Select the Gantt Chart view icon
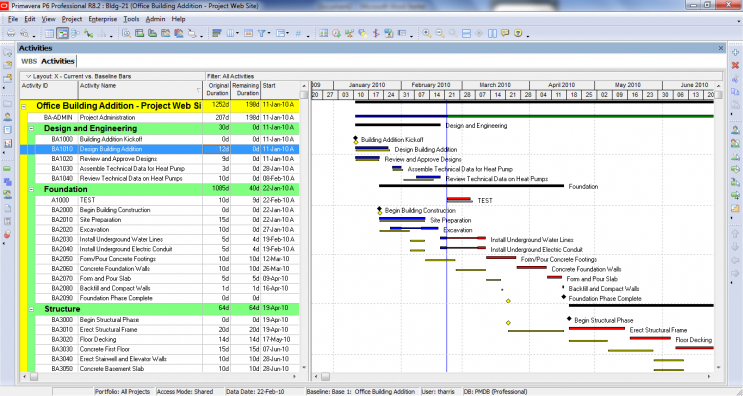 tap(62, 33)
